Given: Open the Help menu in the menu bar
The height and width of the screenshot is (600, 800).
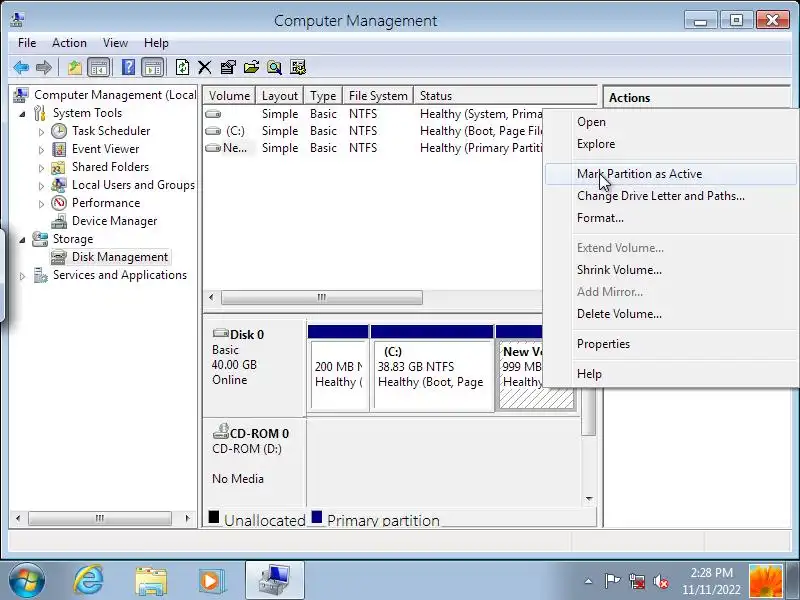Looking at the screenshot, I should (x=156, y=43).
